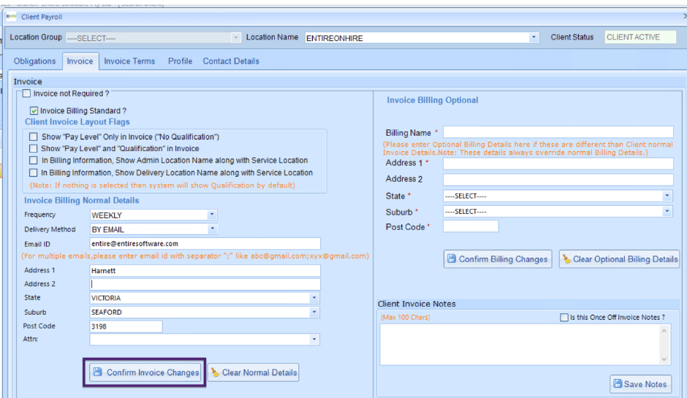Expand the Frequency WEEKLY dropdown
The image size is (687, 398).
tap(212, 215)
